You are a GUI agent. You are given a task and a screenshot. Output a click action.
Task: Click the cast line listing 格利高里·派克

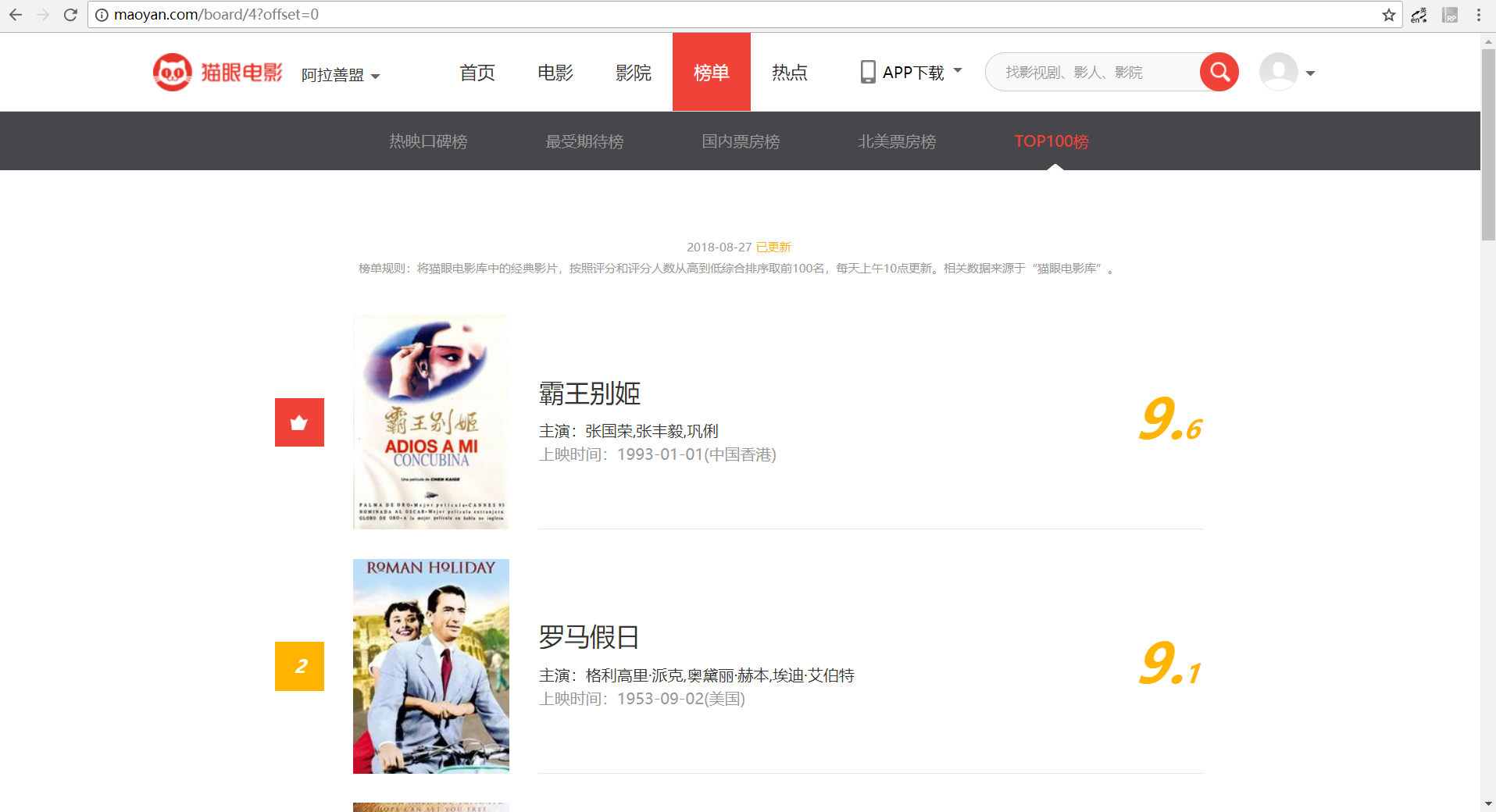697,675
